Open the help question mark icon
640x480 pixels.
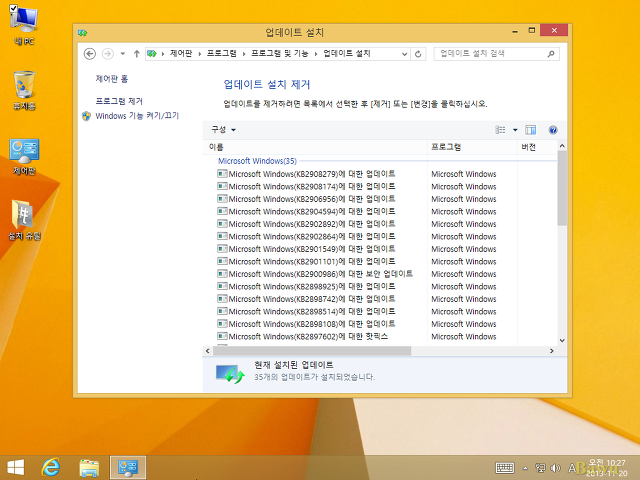pos(553,130)
